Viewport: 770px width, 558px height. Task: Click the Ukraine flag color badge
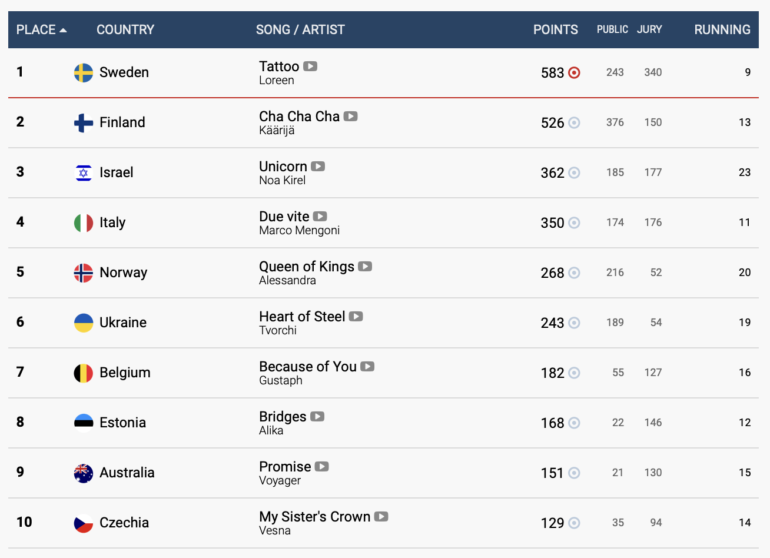click(83, 323)
